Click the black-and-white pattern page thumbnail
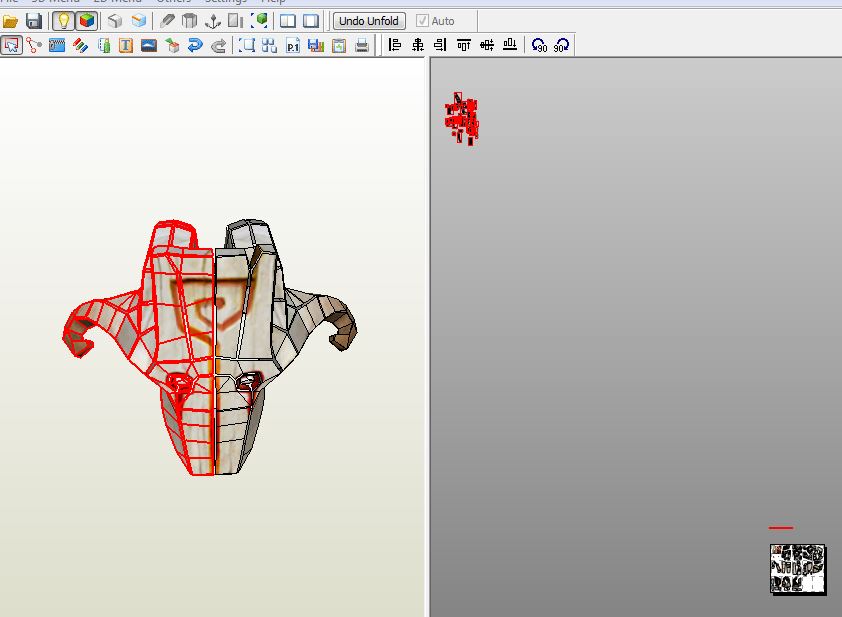This screenshot has width=842, height=617. pos(797,569)
